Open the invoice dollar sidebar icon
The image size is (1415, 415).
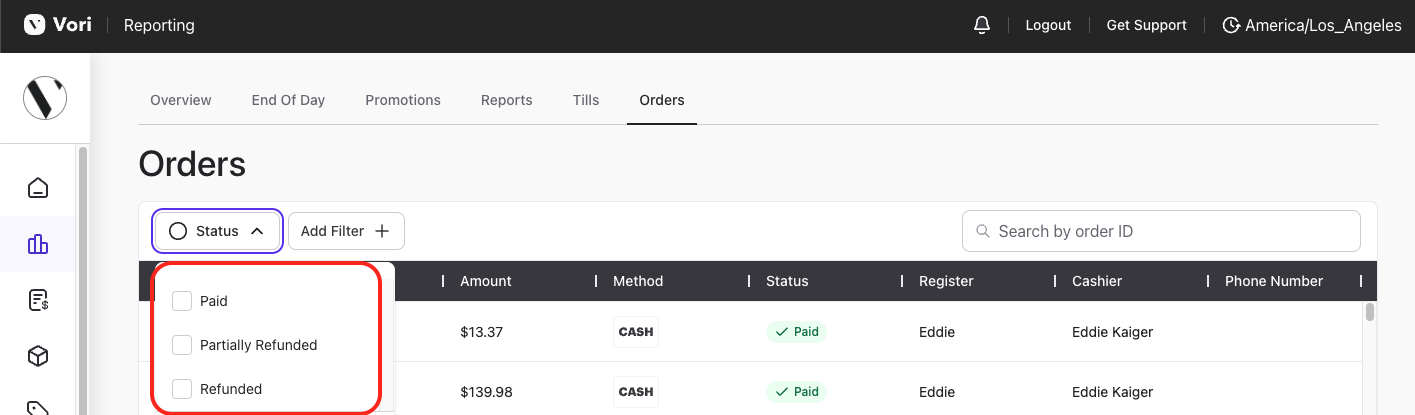pyautogui.click(x=38, y=300)
